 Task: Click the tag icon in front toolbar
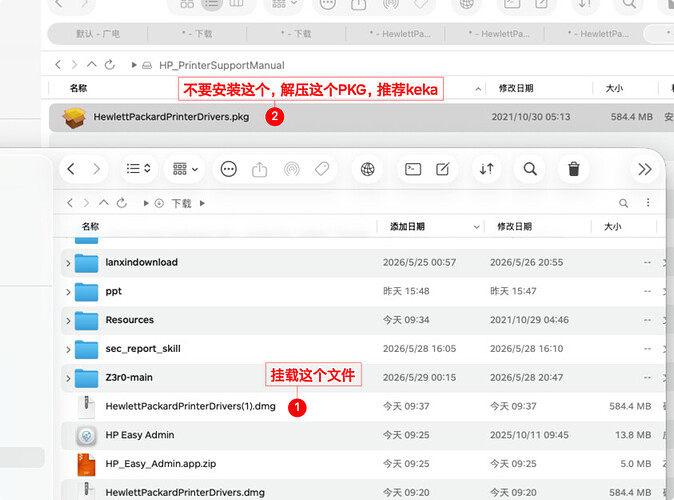[322, 169]
